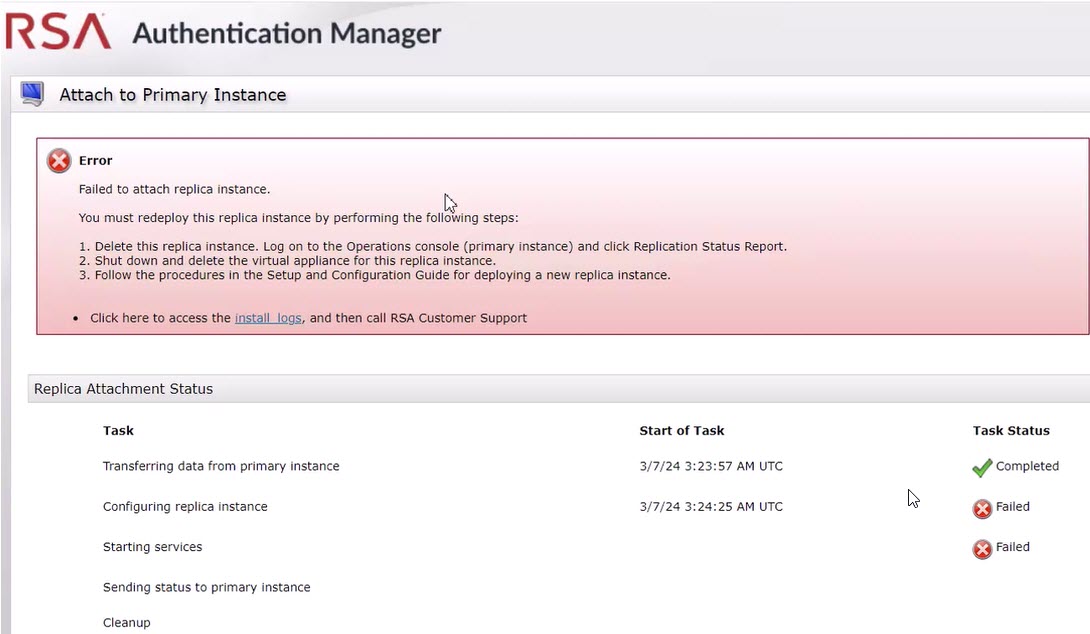
Task: Click the red failed icon for Configuring replica instance
Action: tap(982, 508)
